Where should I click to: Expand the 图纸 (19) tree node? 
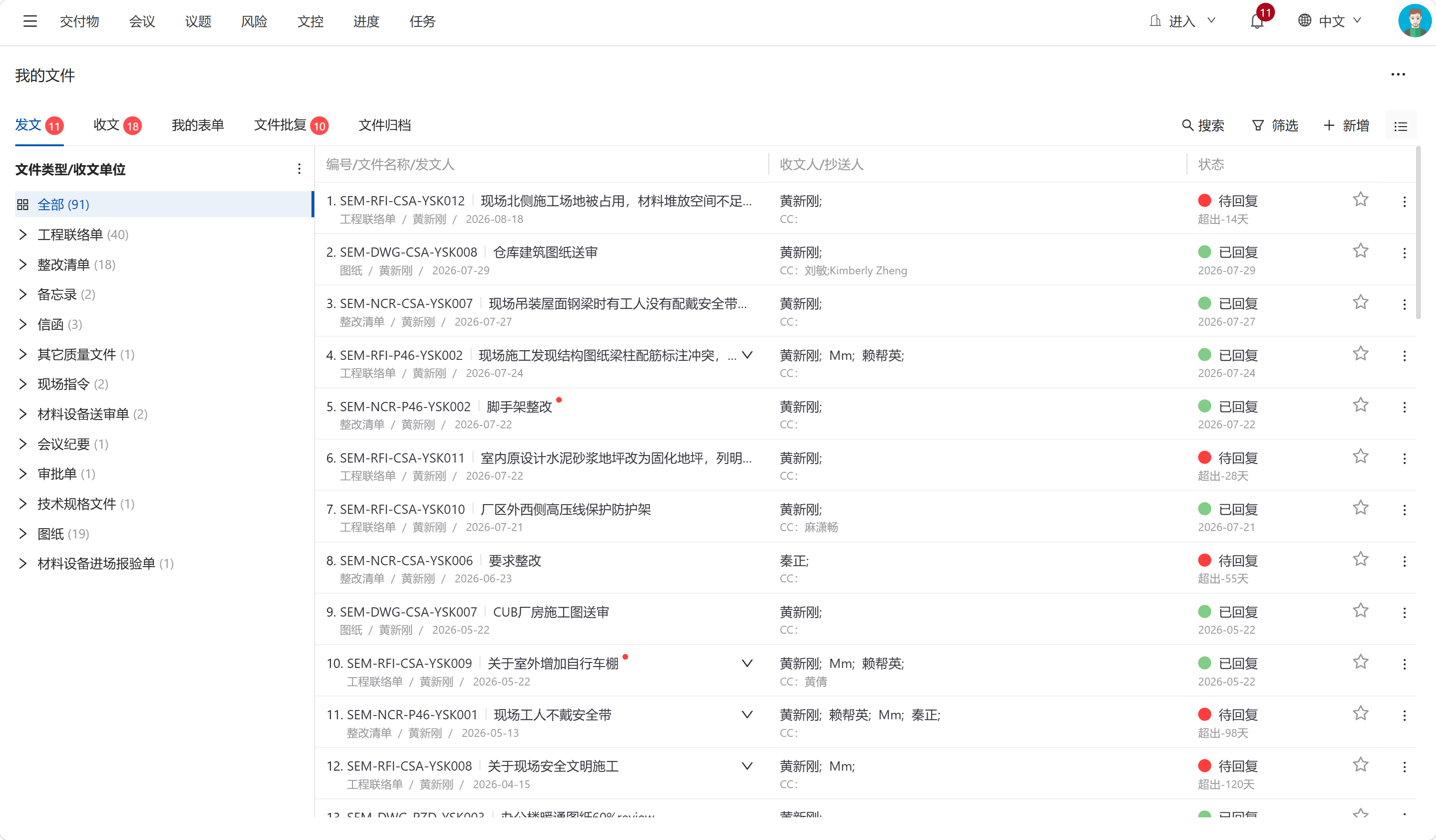pos(23,533)
